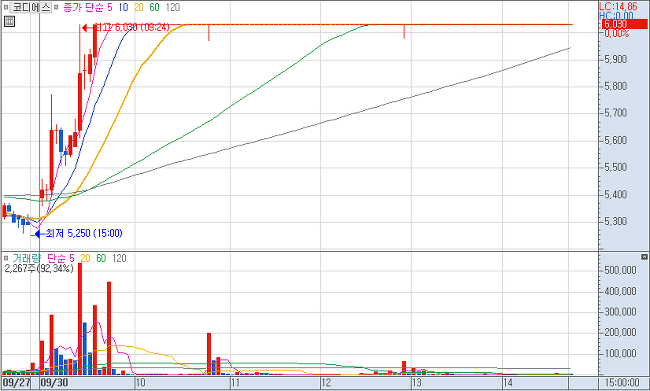Click the red volume bar near 11 o'clock
Image resolution: width=650 pixels, height=391 pixels.
209,354
